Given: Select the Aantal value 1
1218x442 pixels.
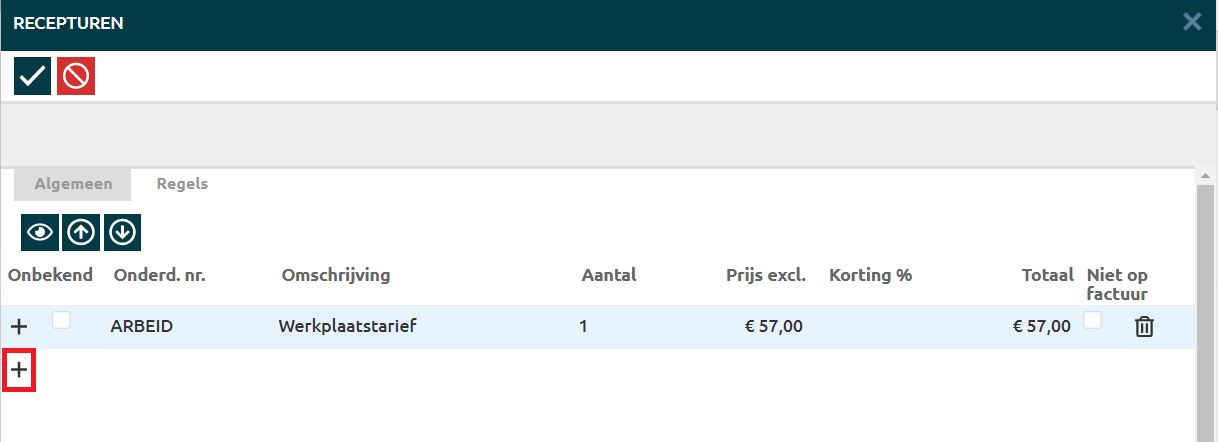Looking at the screenshot, I should [x=583, y=326].
